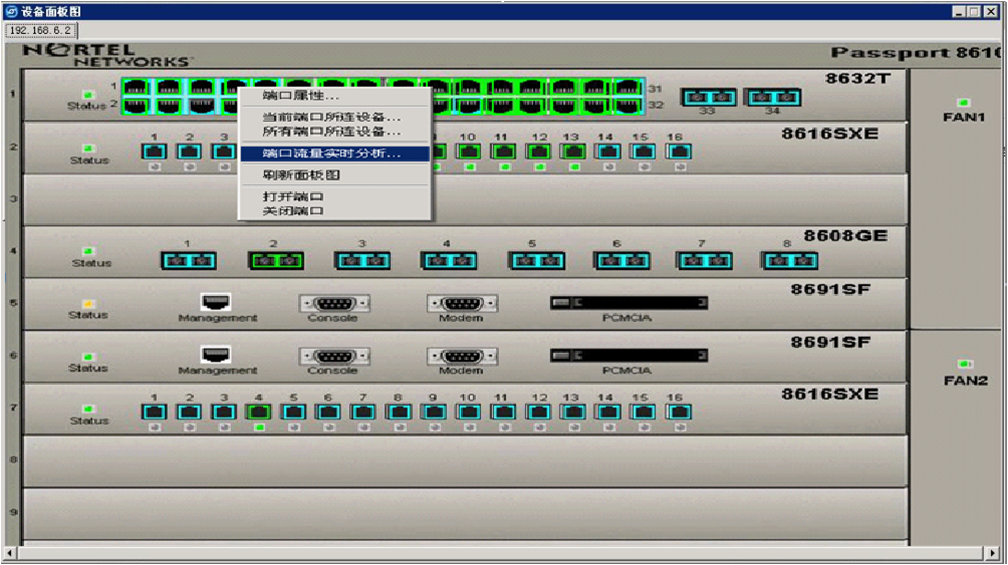Screen dimensions: 1008x565
Task: Choose 端口属性... from the context menu
Action: coord(300,96)
